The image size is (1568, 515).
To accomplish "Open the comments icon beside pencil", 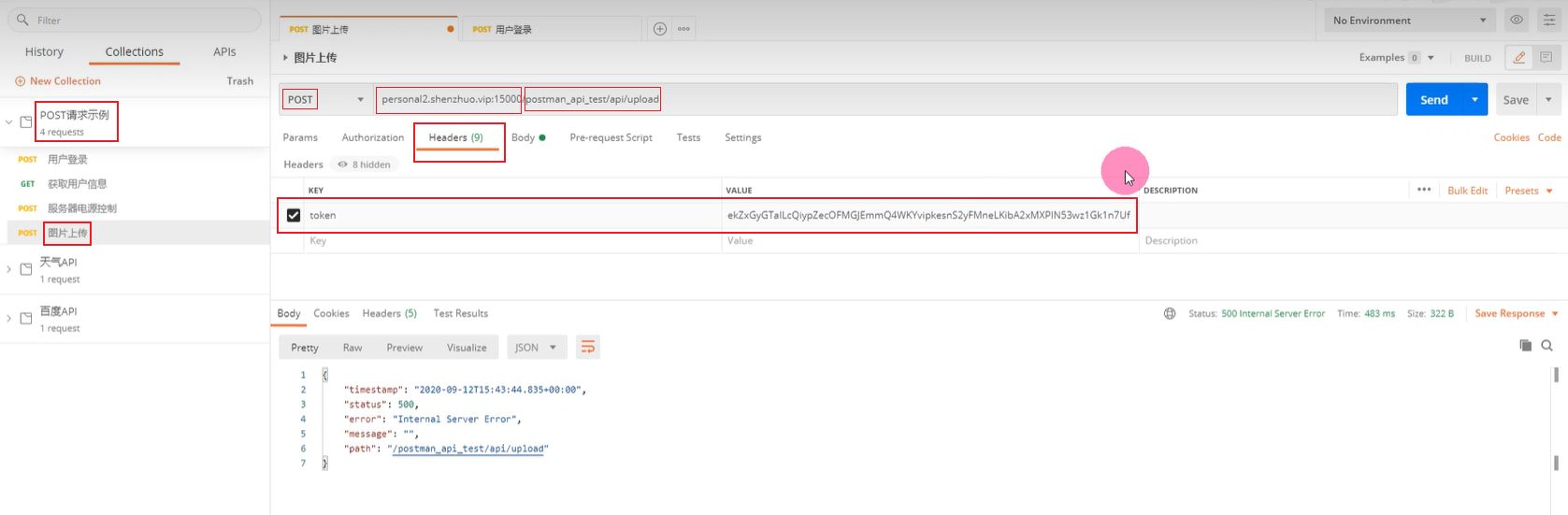I will (x=1546, y=58).
